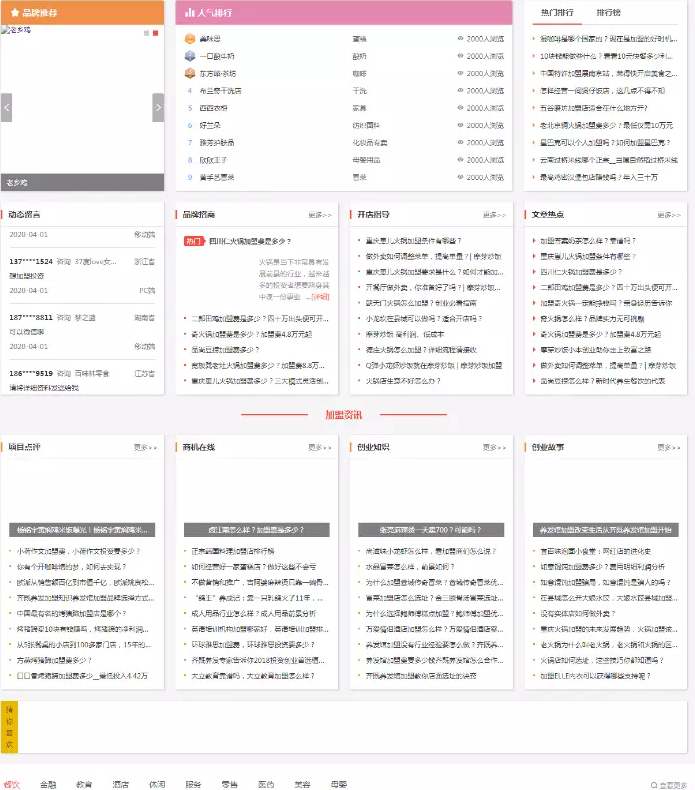Open 更多>> in the 商机在线 panel

point(320,447)
